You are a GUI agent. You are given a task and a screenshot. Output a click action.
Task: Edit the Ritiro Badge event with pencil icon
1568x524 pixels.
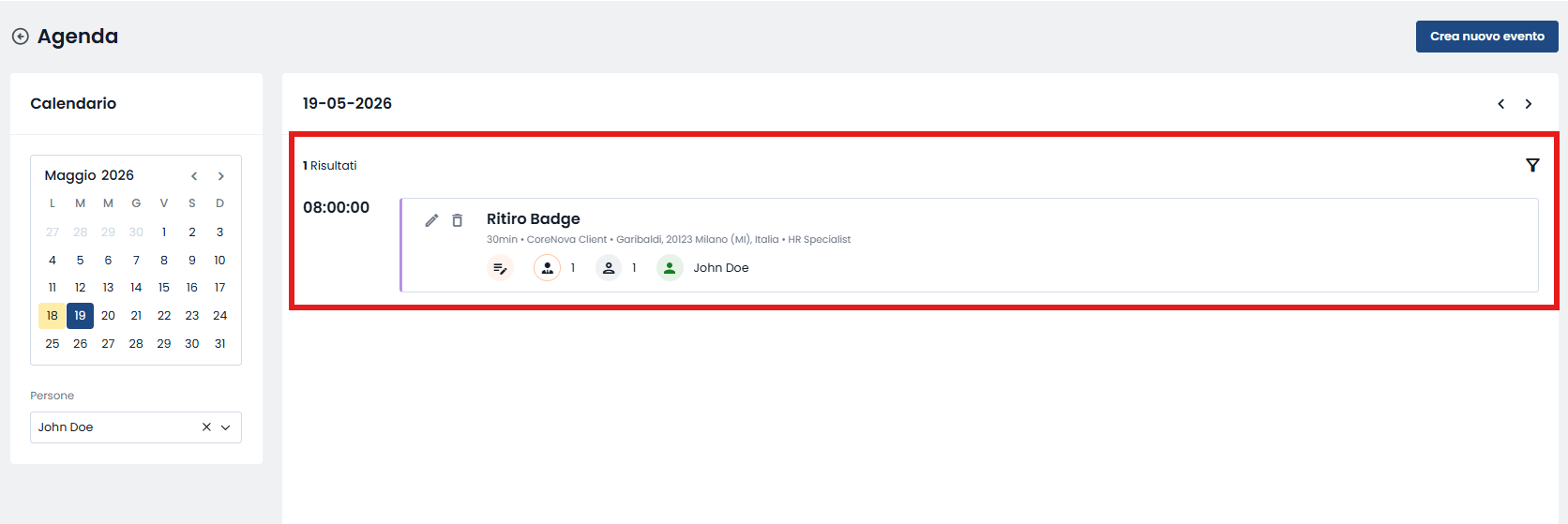coord(431,220)
